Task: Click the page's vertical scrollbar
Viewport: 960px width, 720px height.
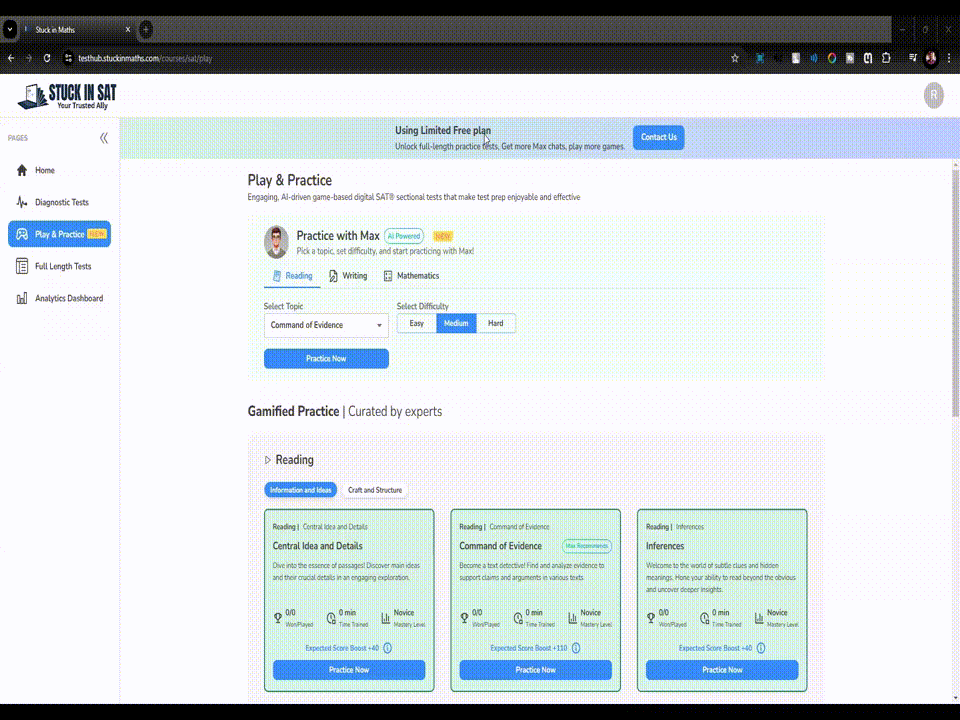Action: [954, 300]
